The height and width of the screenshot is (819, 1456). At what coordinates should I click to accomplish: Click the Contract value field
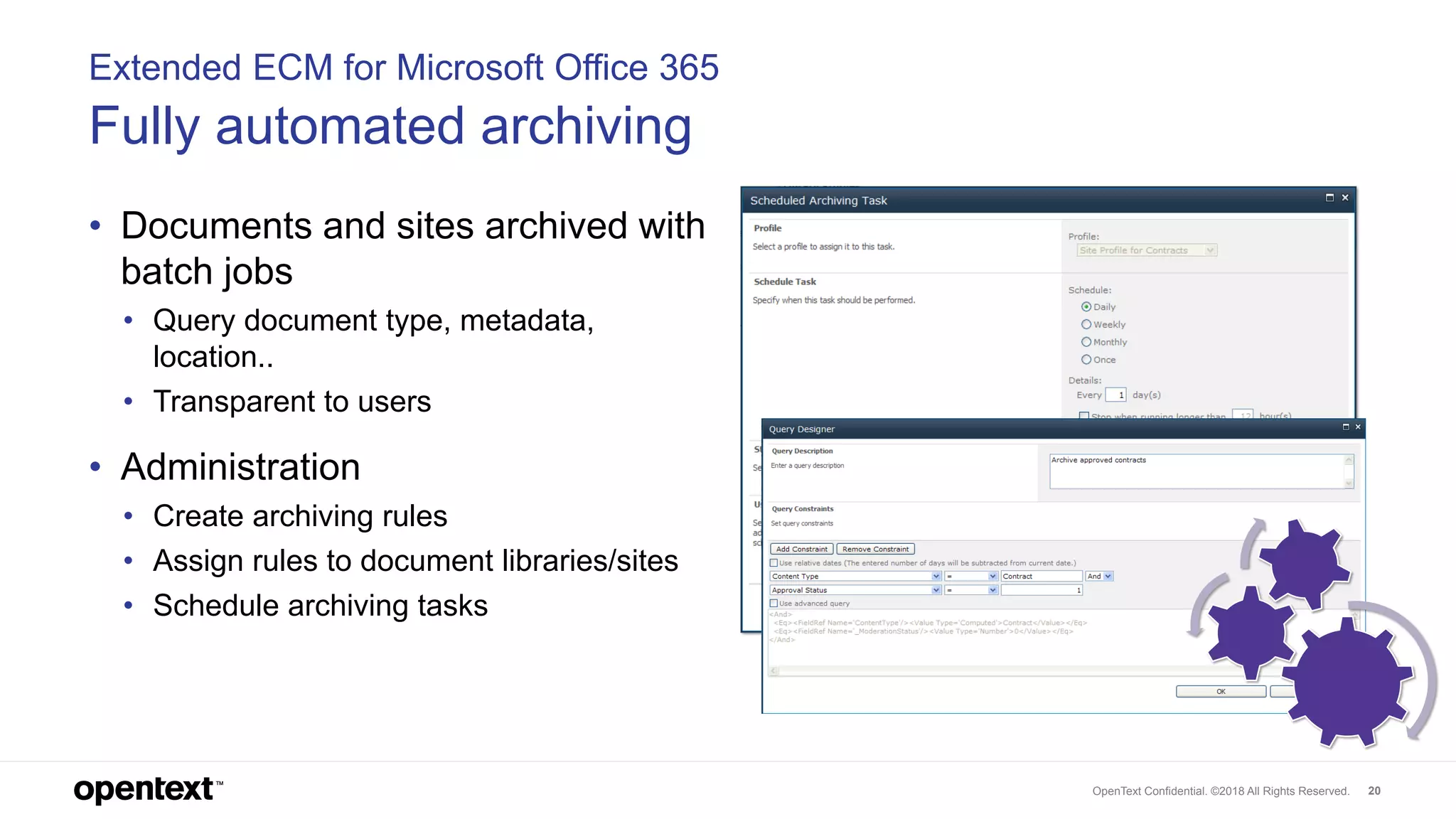(1042, 577)
